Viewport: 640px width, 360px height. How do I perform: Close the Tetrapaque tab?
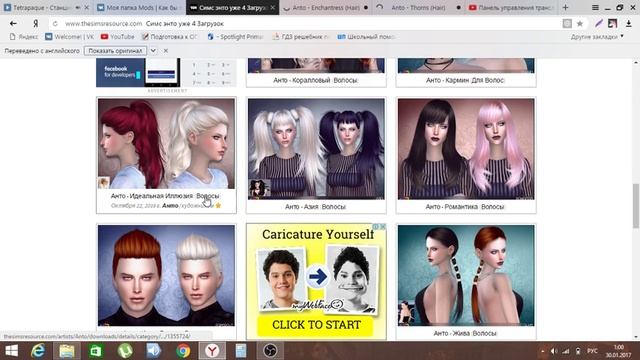(x=87, y=7)
